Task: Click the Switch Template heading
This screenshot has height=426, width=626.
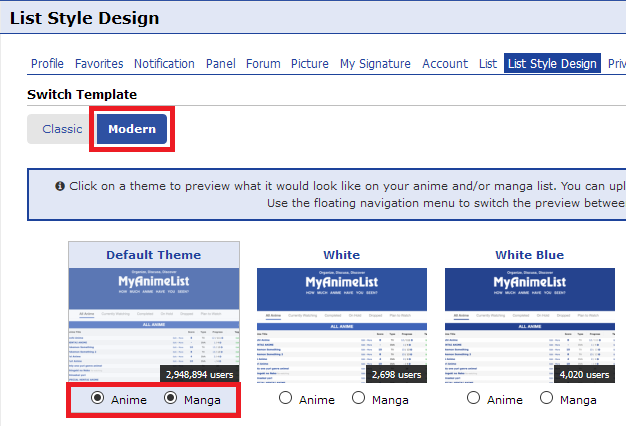Action: pos(82,95)
